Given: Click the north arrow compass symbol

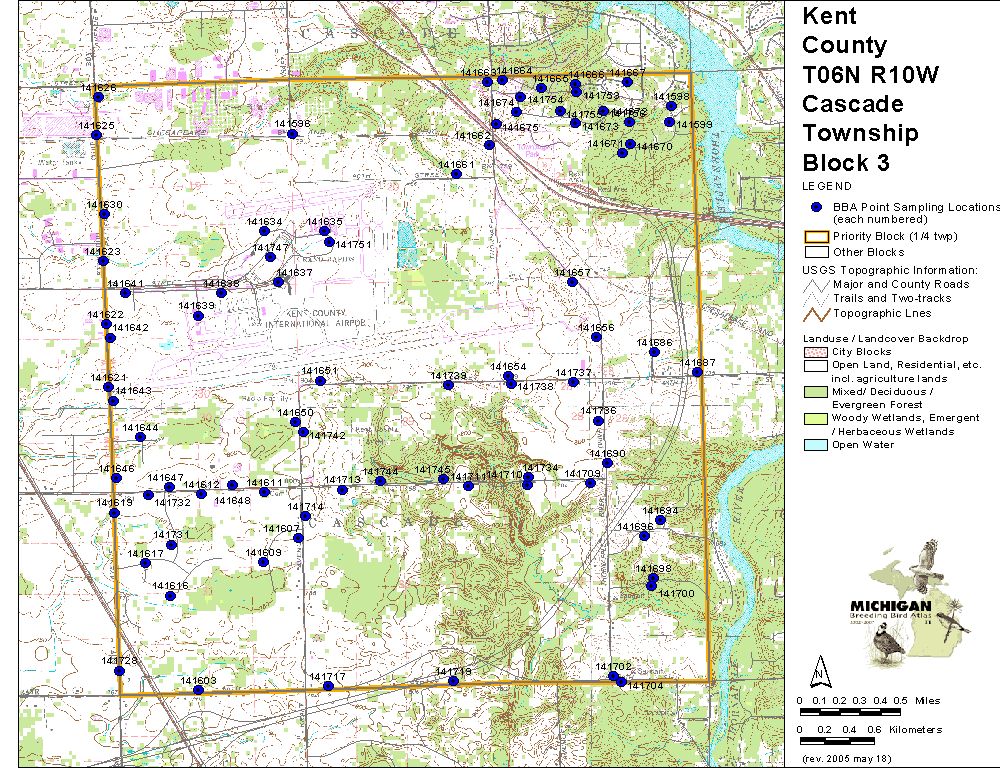Looking at the screenshot, I should tap(819, 669).
